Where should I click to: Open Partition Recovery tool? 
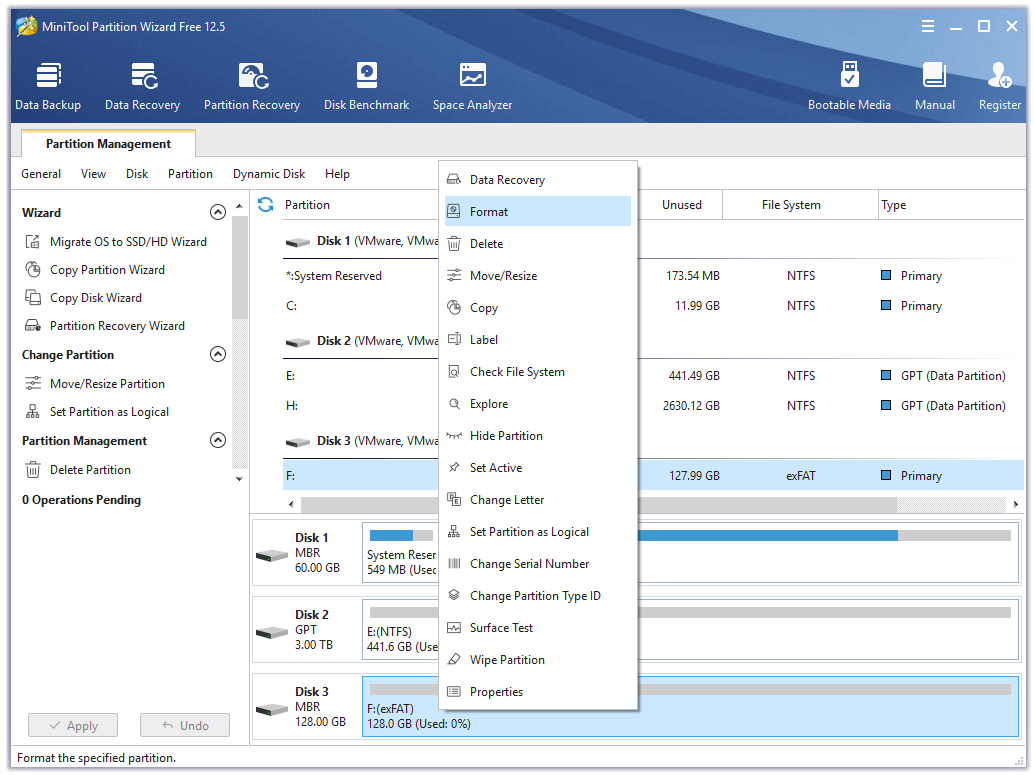252,86
